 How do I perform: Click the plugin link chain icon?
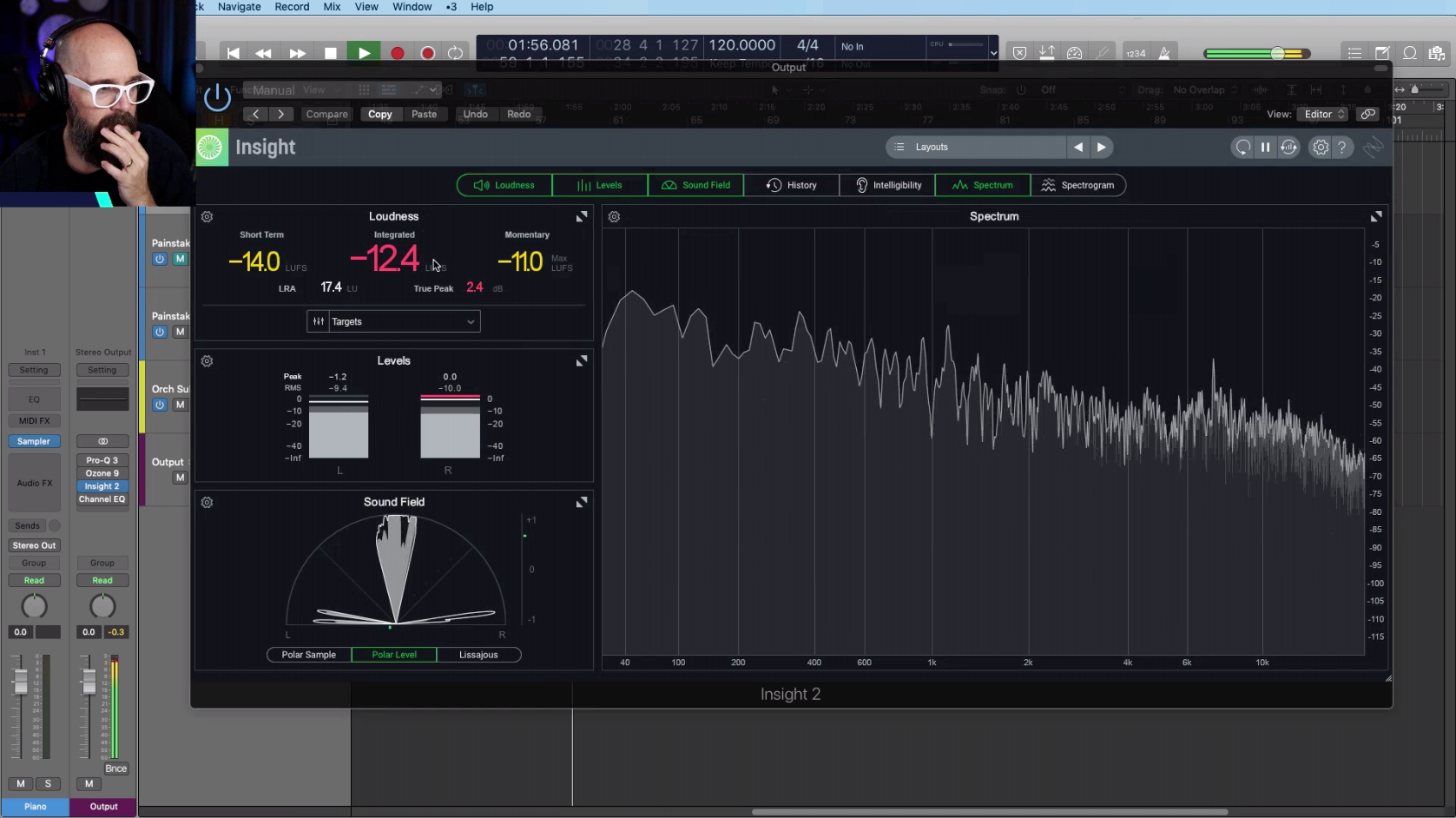[1367, 114]
